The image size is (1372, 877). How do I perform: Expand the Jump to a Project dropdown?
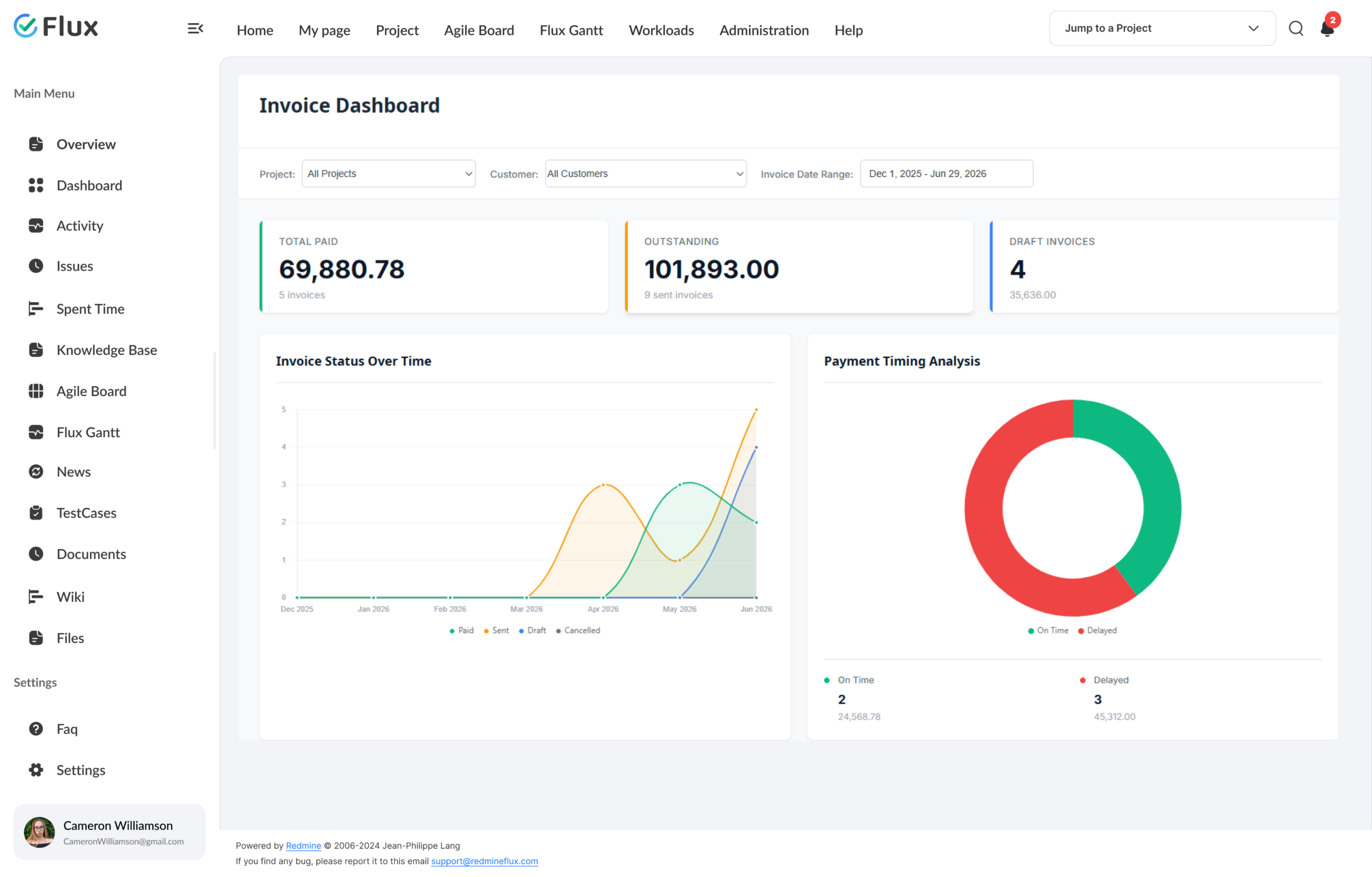click(1162, 28)
